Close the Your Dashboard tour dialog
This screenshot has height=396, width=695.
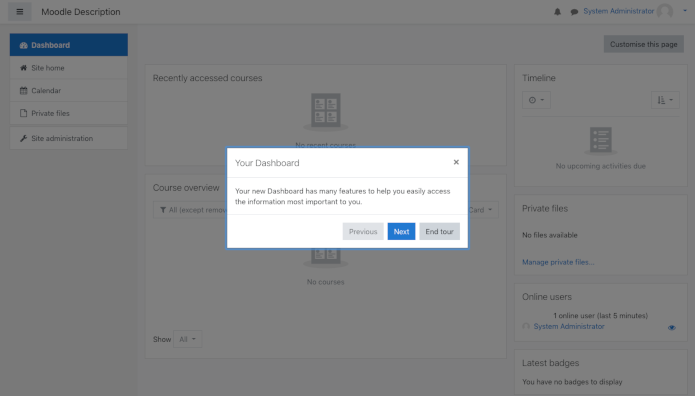[x=456, y=162]
